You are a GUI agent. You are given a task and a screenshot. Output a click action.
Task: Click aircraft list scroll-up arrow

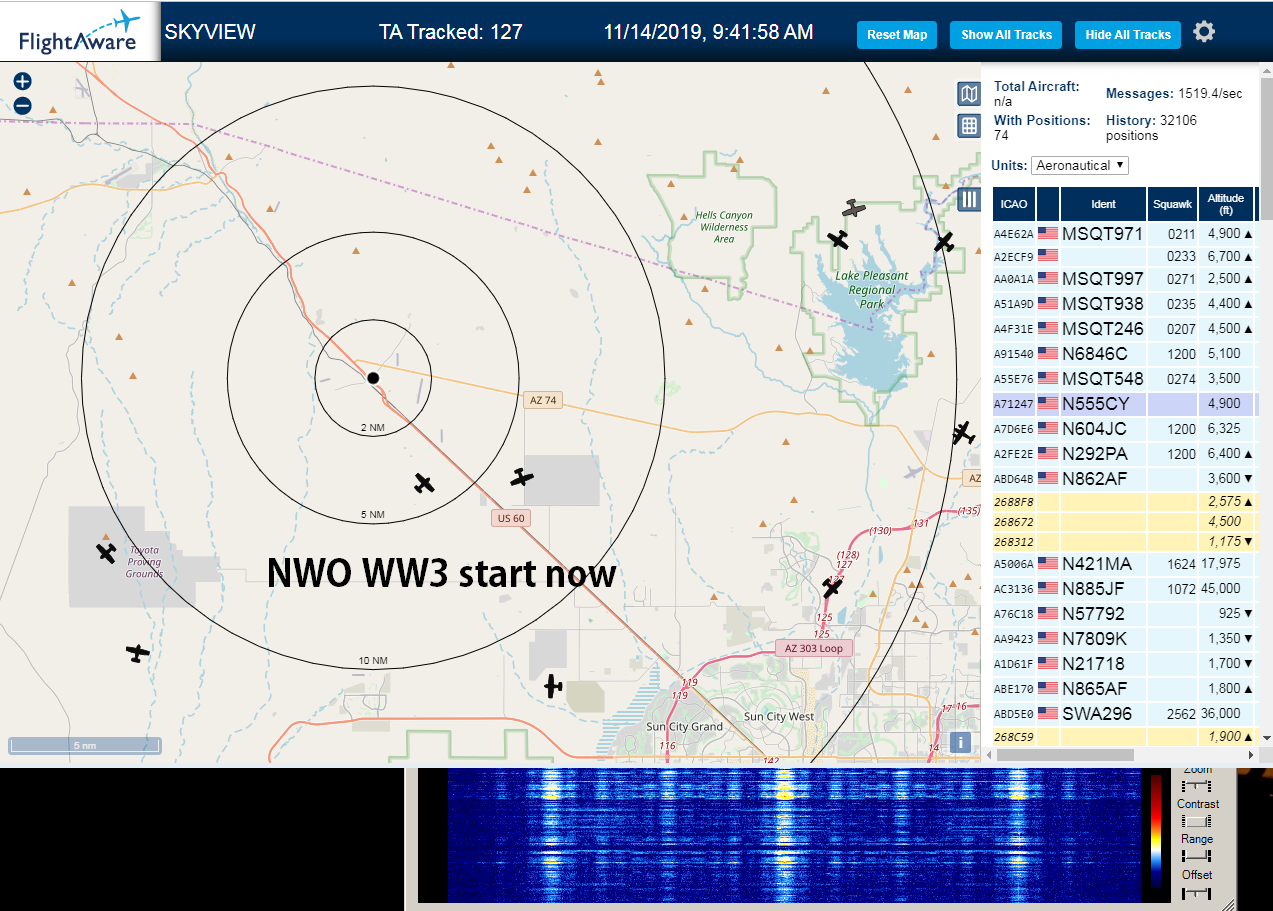[1266, 69]
